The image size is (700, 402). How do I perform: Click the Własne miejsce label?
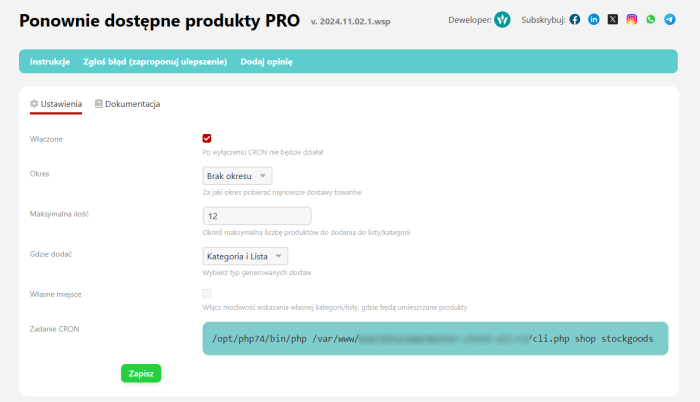point(56,294)
